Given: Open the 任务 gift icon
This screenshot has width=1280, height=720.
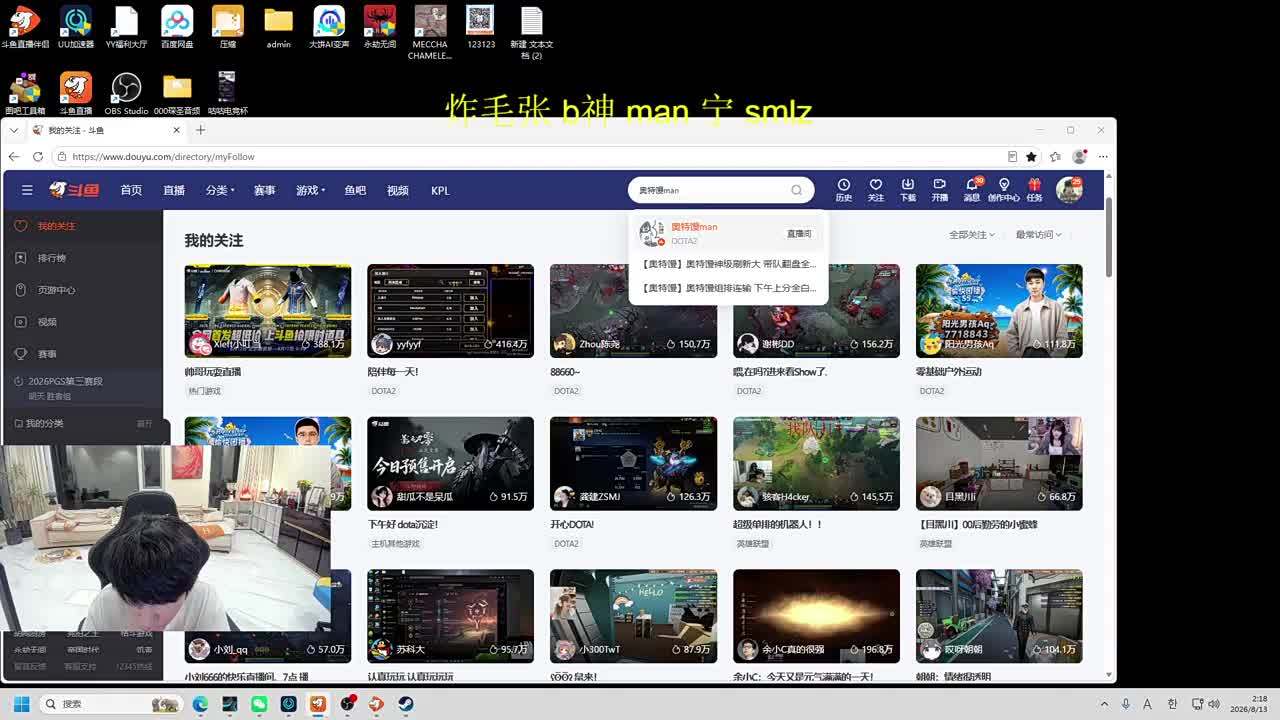Looking at the screenshot, I should [x=1034, y=190].
